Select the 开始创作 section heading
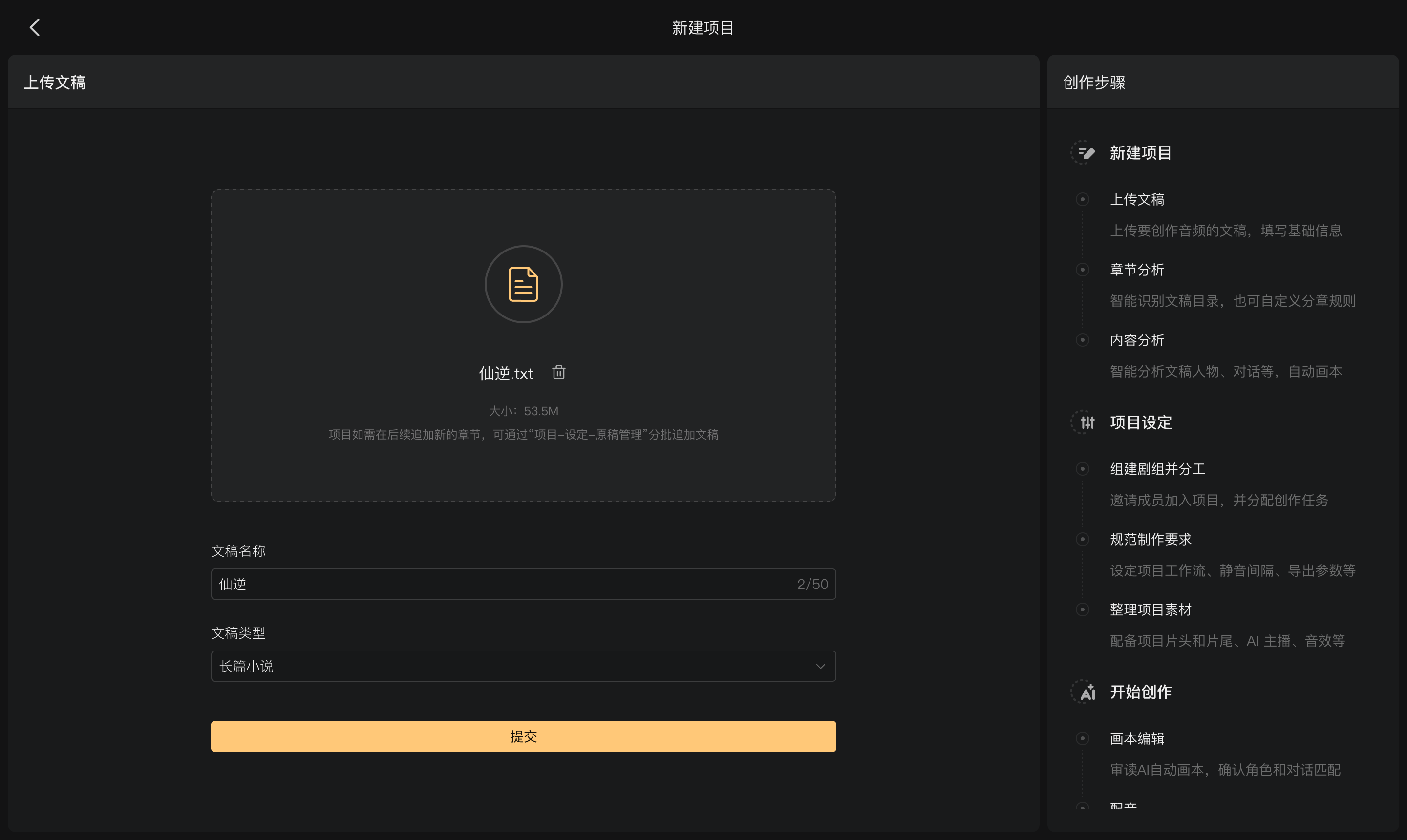1407x840 pixels. [x=1140, y=692]
